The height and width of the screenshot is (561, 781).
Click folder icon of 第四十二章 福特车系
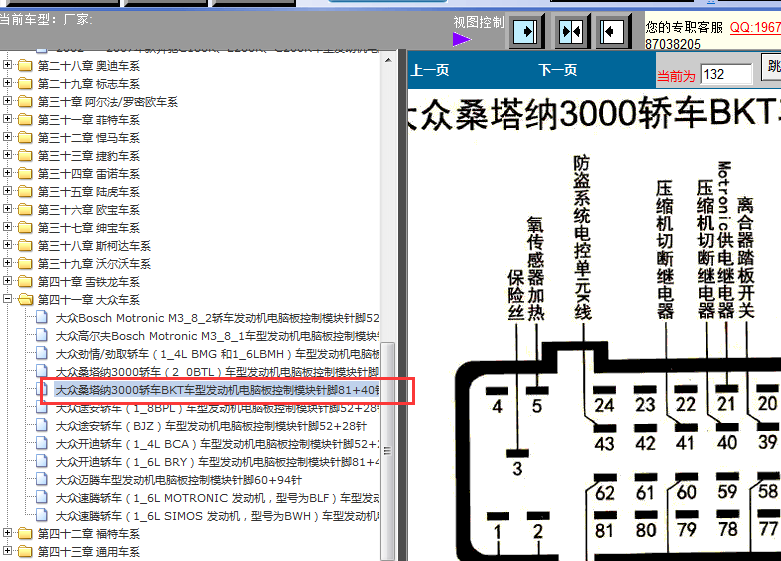(25, 534)
